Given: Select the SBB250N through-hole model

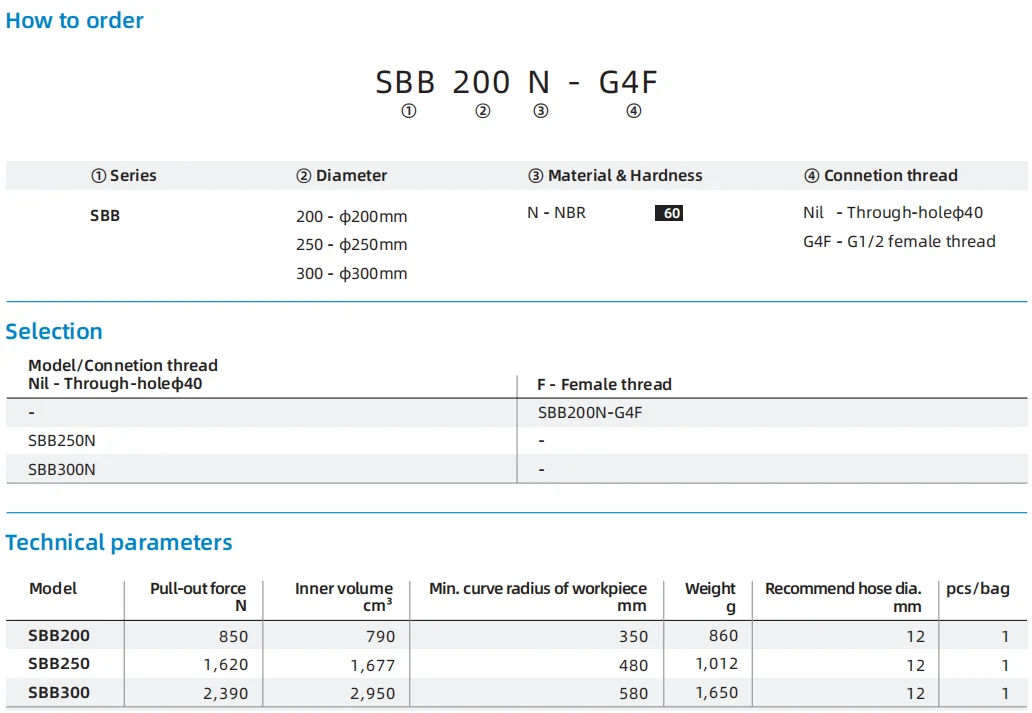Looking at the screenshot, I should [x=62, y=440].
